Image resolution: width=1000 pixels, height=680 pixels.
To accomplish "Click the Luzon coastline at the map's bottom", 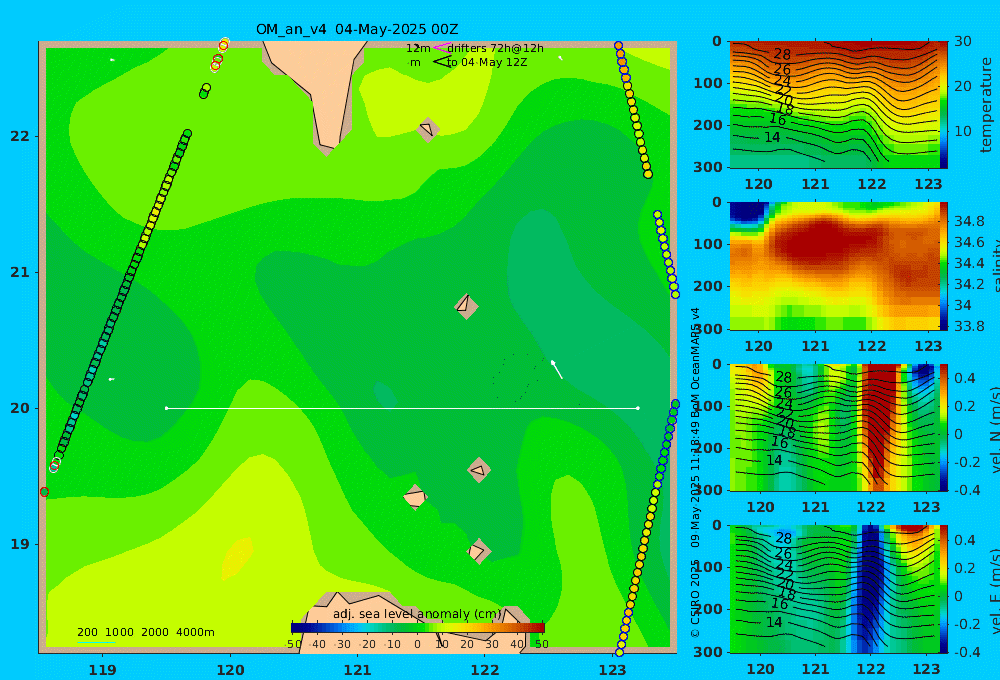I will tap(415, 622).
